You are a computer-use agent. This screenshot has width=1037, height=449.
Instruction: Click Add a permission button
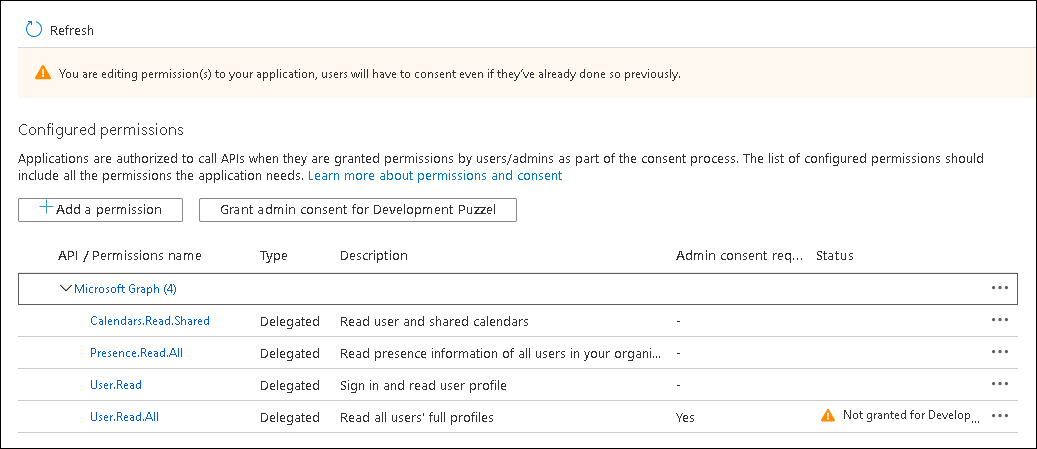(101, 209)
